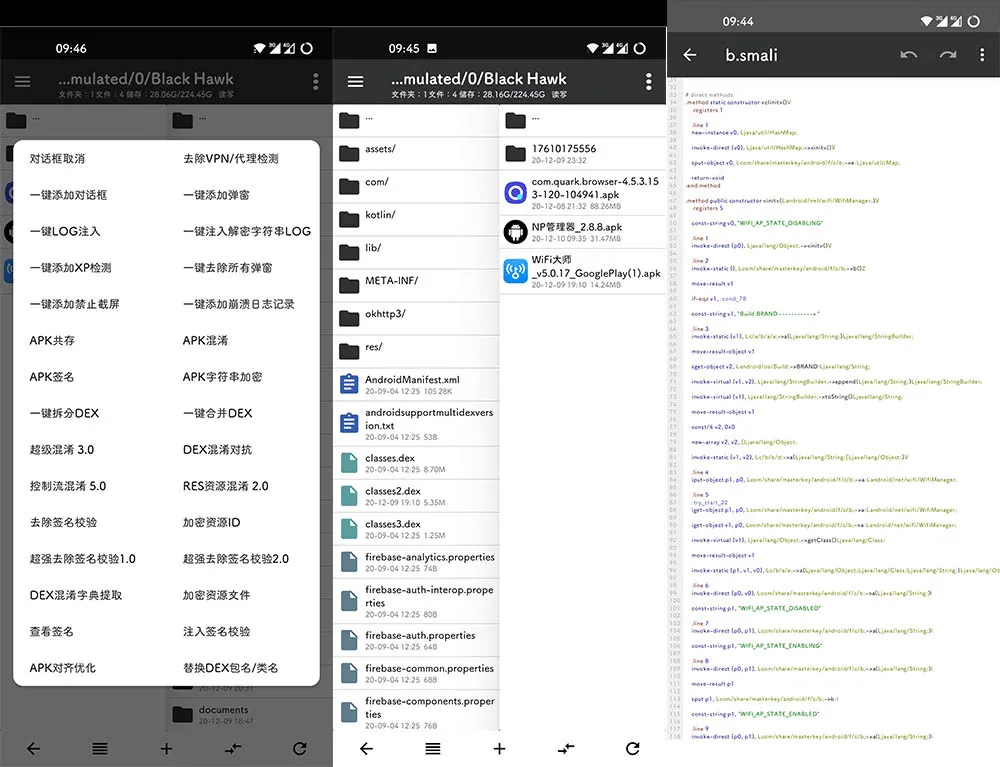Tap the plus icon to add new file

coord(500,748)
